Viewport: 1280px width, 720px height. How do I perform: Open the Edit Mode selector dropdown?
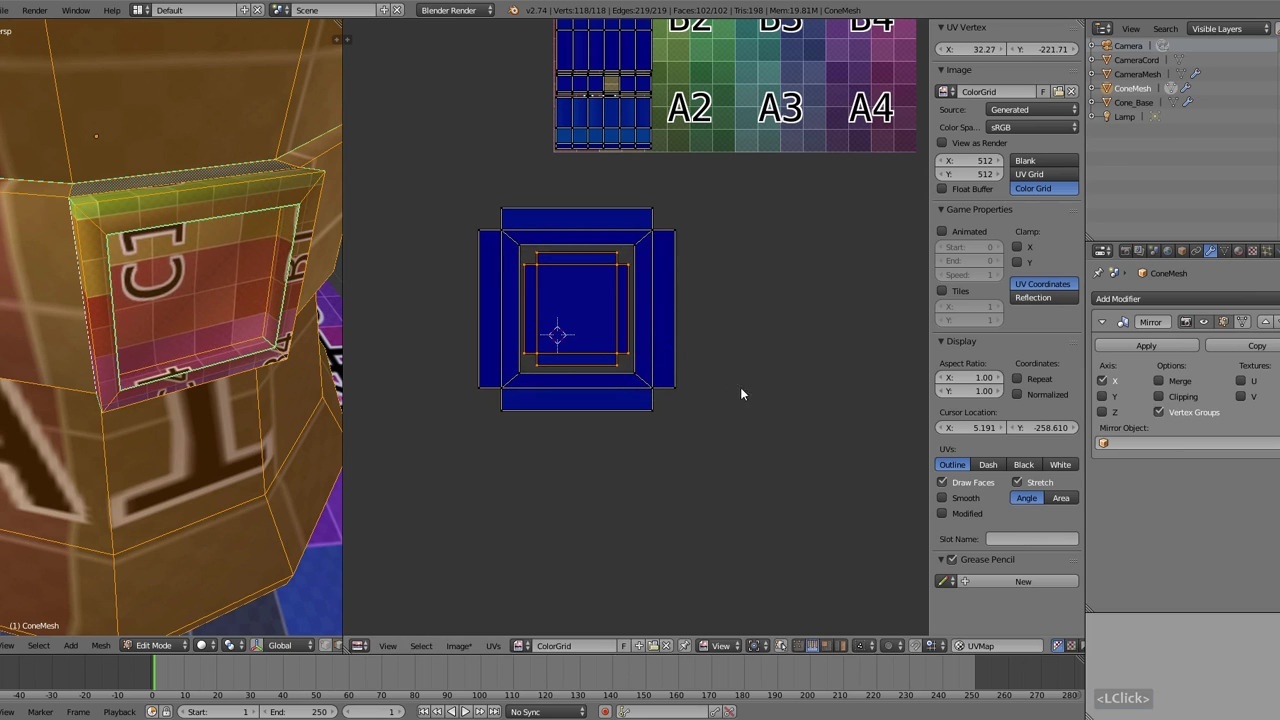pos(154,646)
